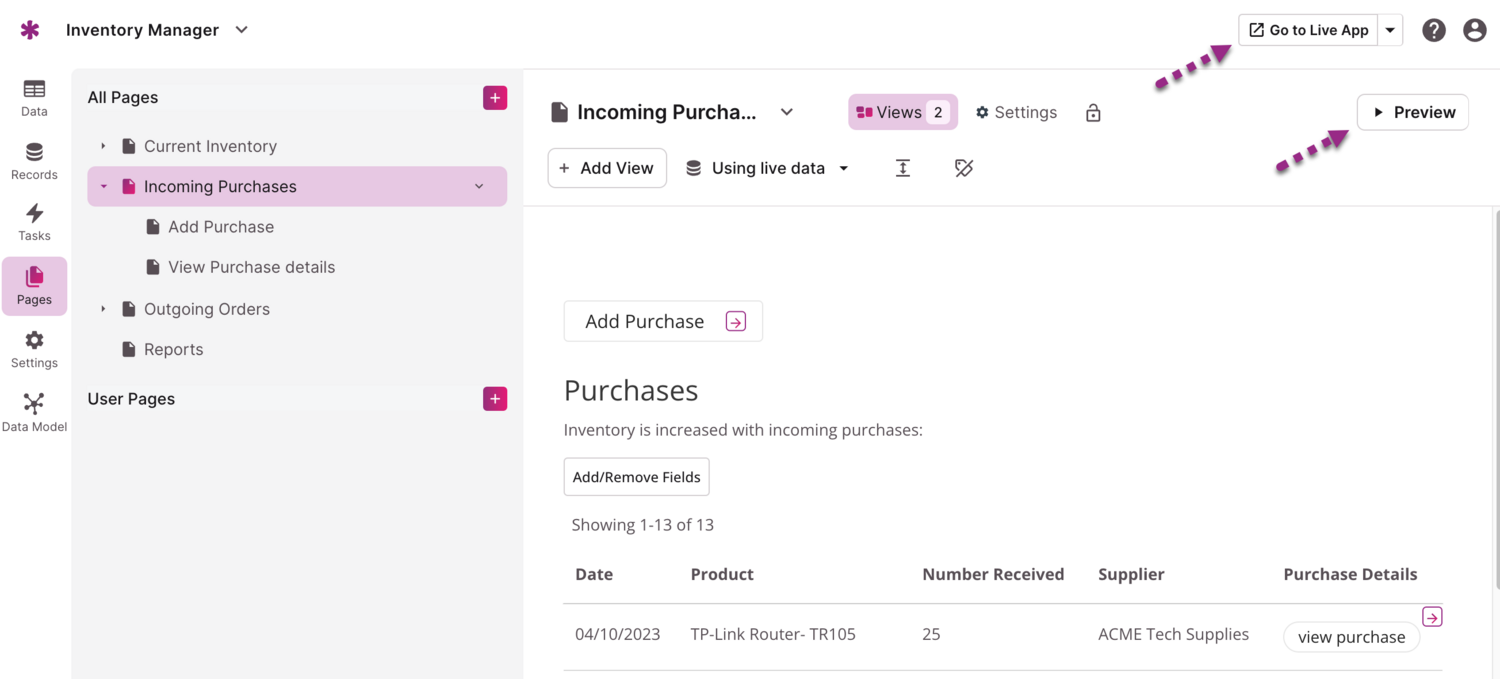Expand the Current Inventory page tree
The width and height of the screenshot is (1500, 679).
coord(103,146)
